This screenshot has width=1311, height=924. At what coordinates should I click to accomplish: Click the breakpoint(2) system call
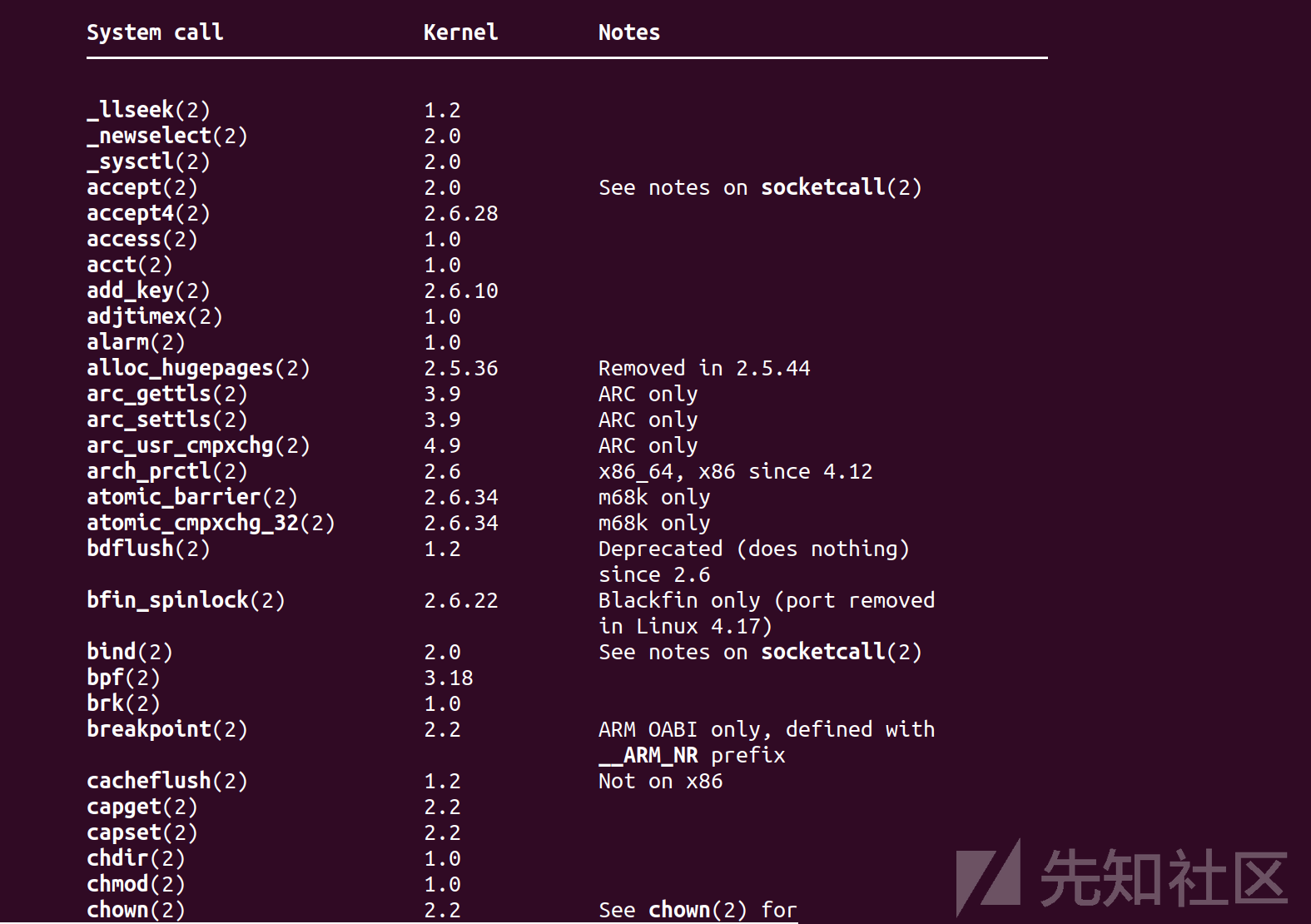167,729
